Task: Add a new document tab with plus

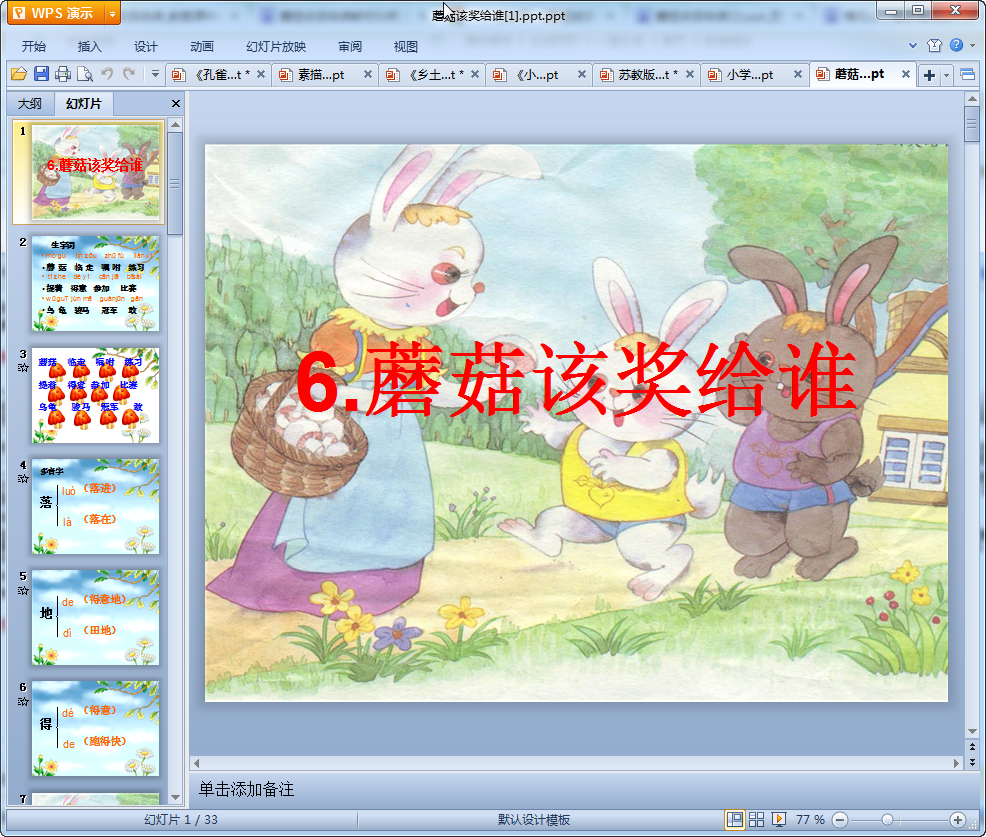Action: pyautogui.click(x=929, y=75)
